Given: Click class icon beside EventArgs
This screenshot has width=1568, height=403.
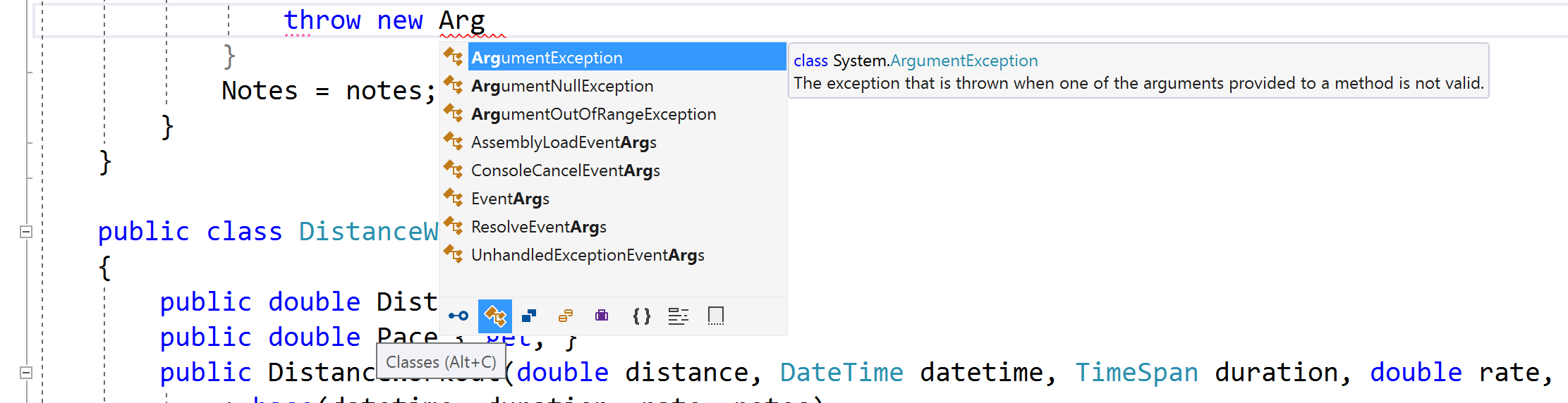Looking at the screenshot, I should click(x=453, y=197).
